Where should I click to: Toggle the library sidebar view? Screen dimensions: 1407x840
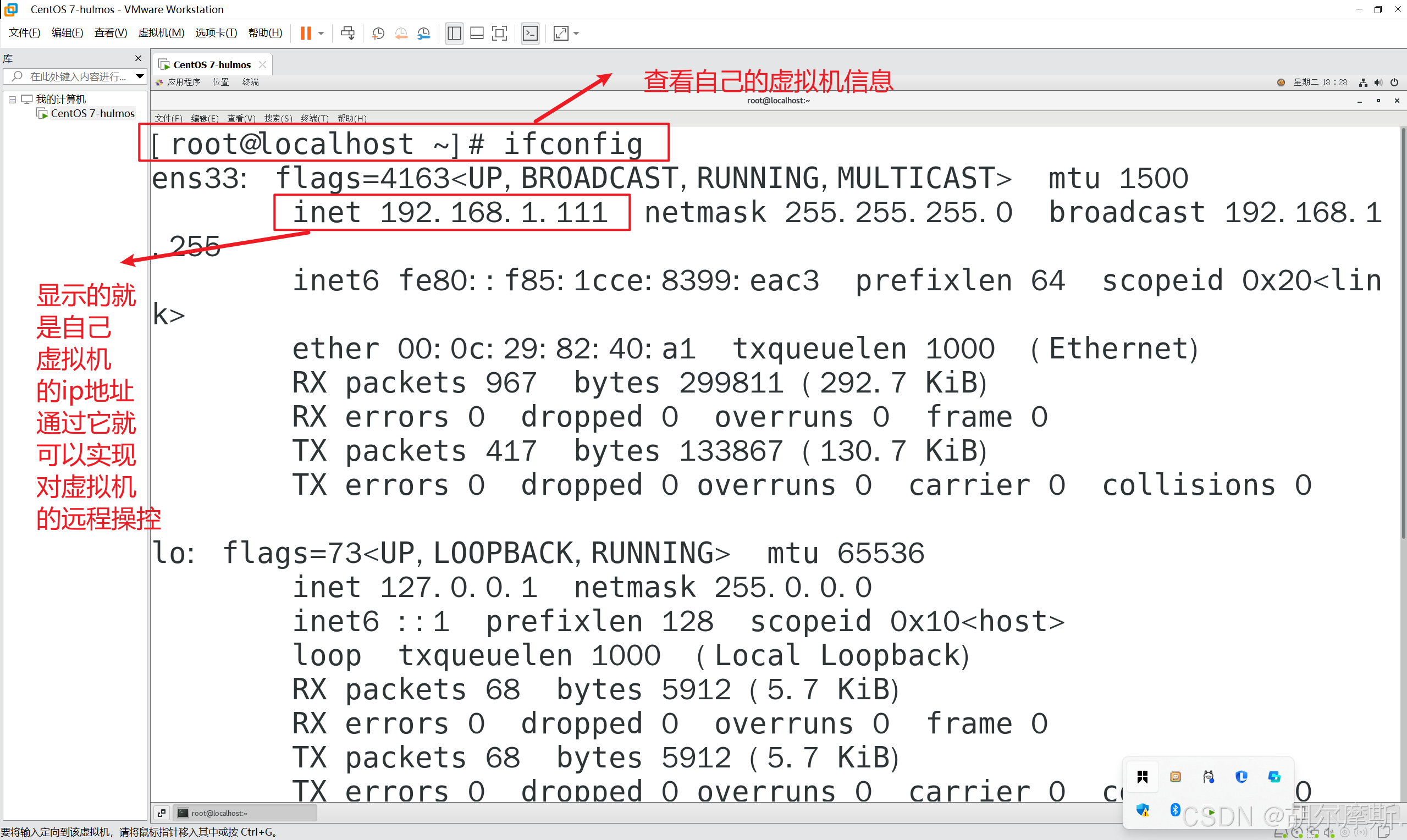454,34
